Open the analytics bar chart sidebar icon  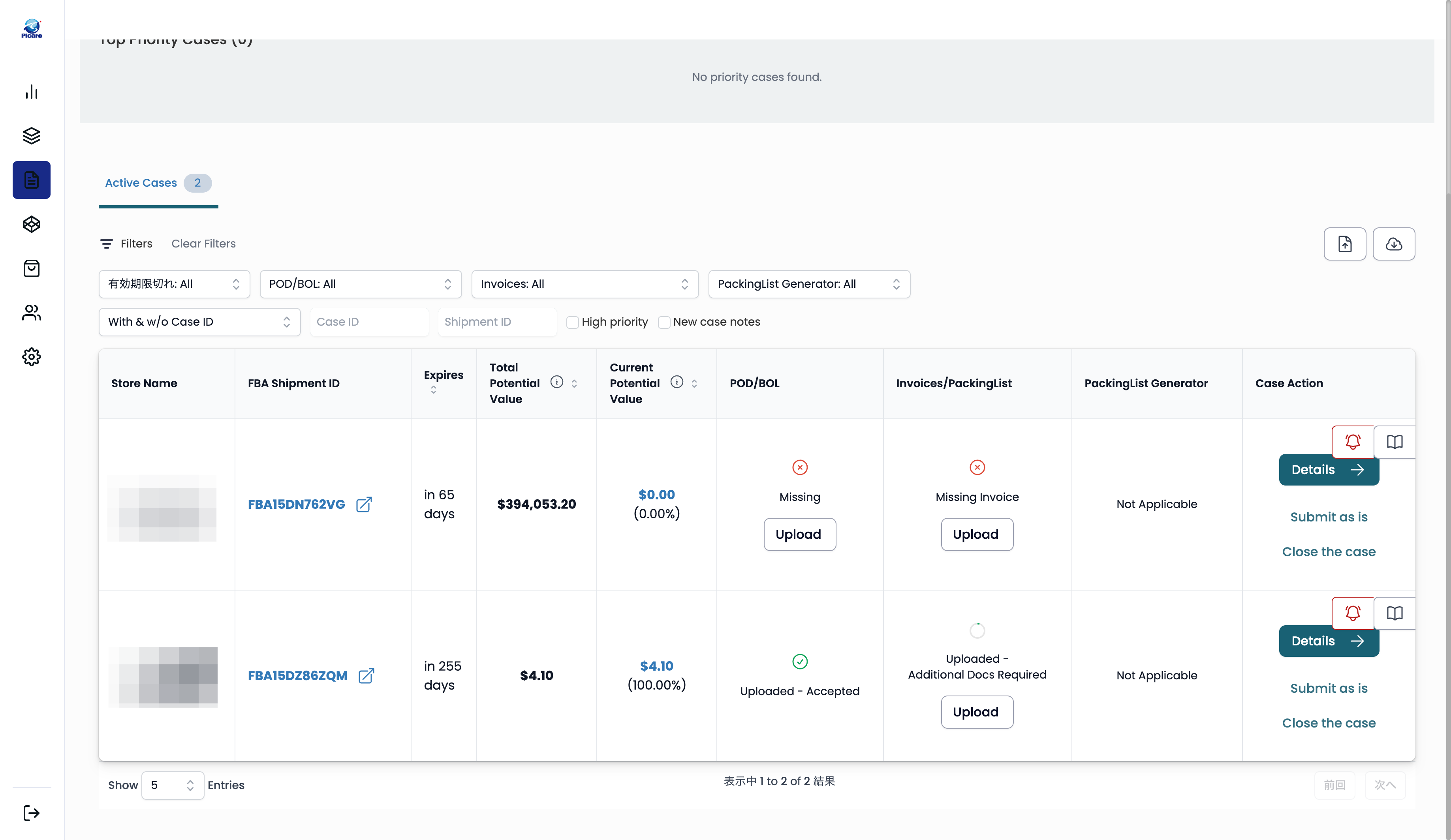pos(32,92)
